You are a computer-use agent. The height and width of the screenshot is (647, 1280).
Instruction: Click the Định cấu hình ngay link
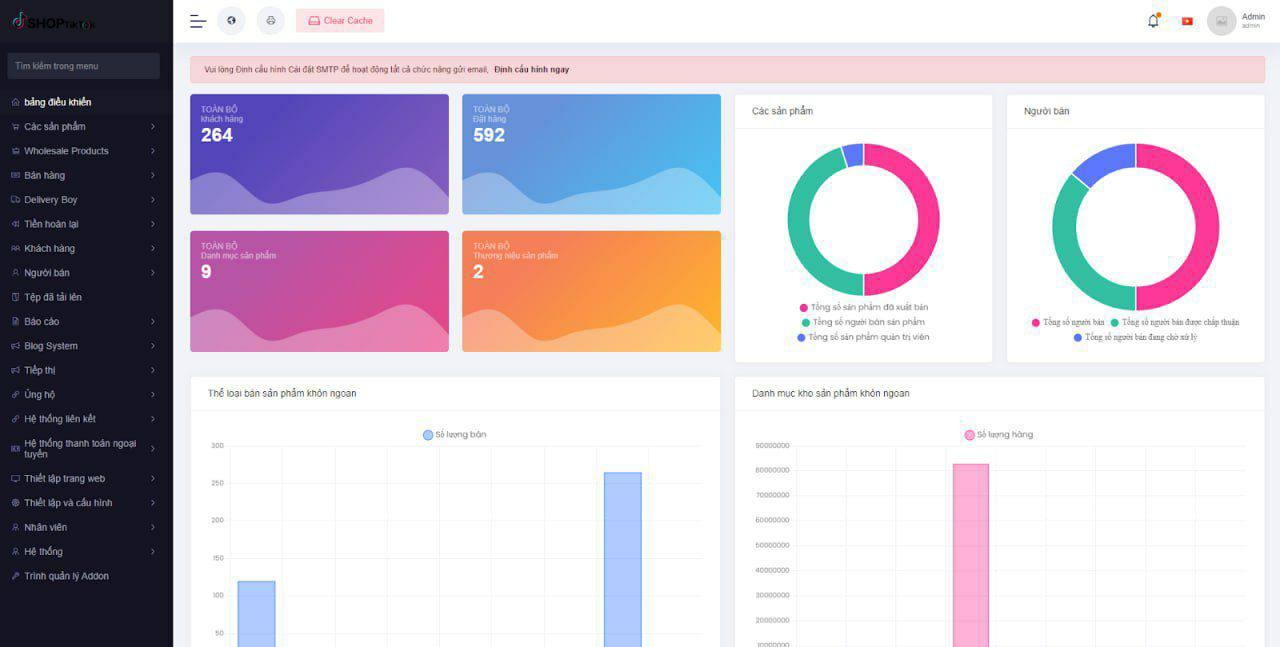pos(531,70)
